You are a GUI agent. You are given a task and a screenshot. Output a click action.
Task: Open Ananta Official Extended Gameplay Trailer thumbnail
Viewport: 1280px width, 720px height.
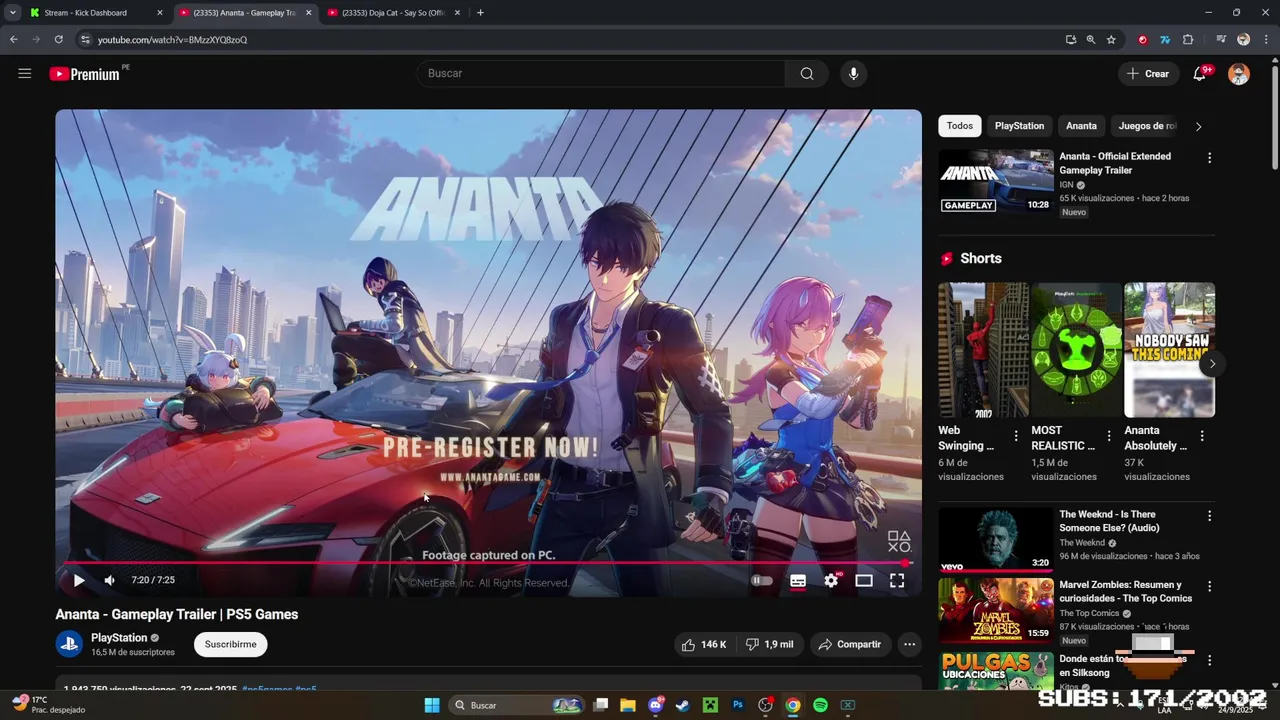(x=996, y=182)
